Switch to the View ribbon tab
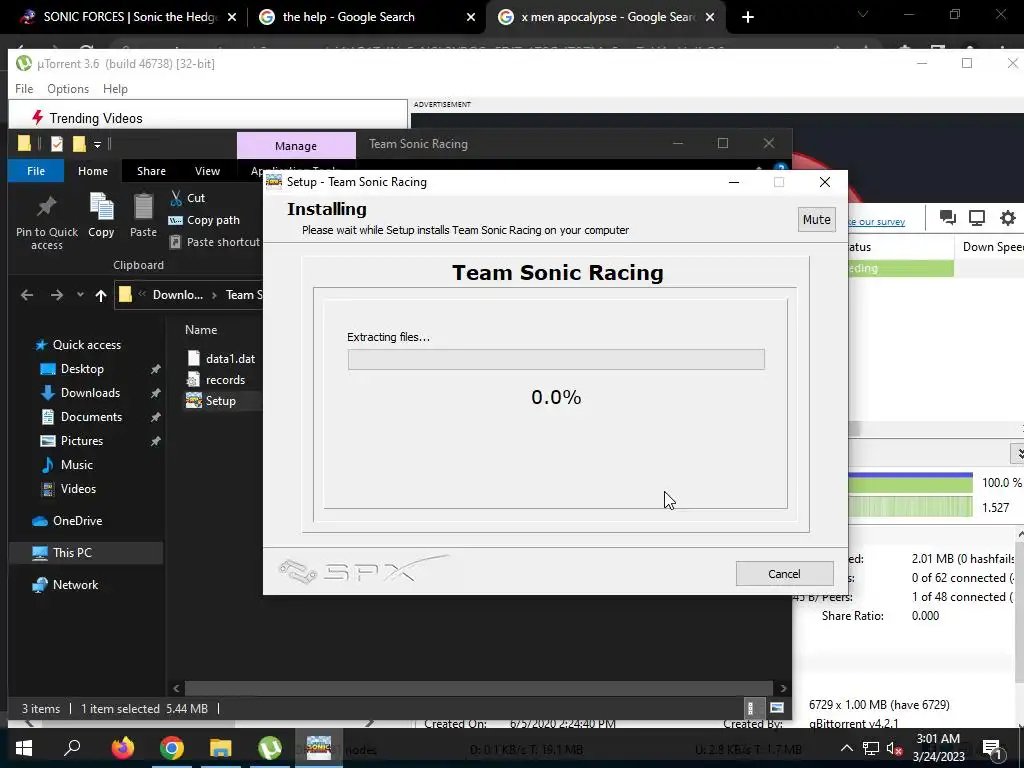 click(207, 170)
